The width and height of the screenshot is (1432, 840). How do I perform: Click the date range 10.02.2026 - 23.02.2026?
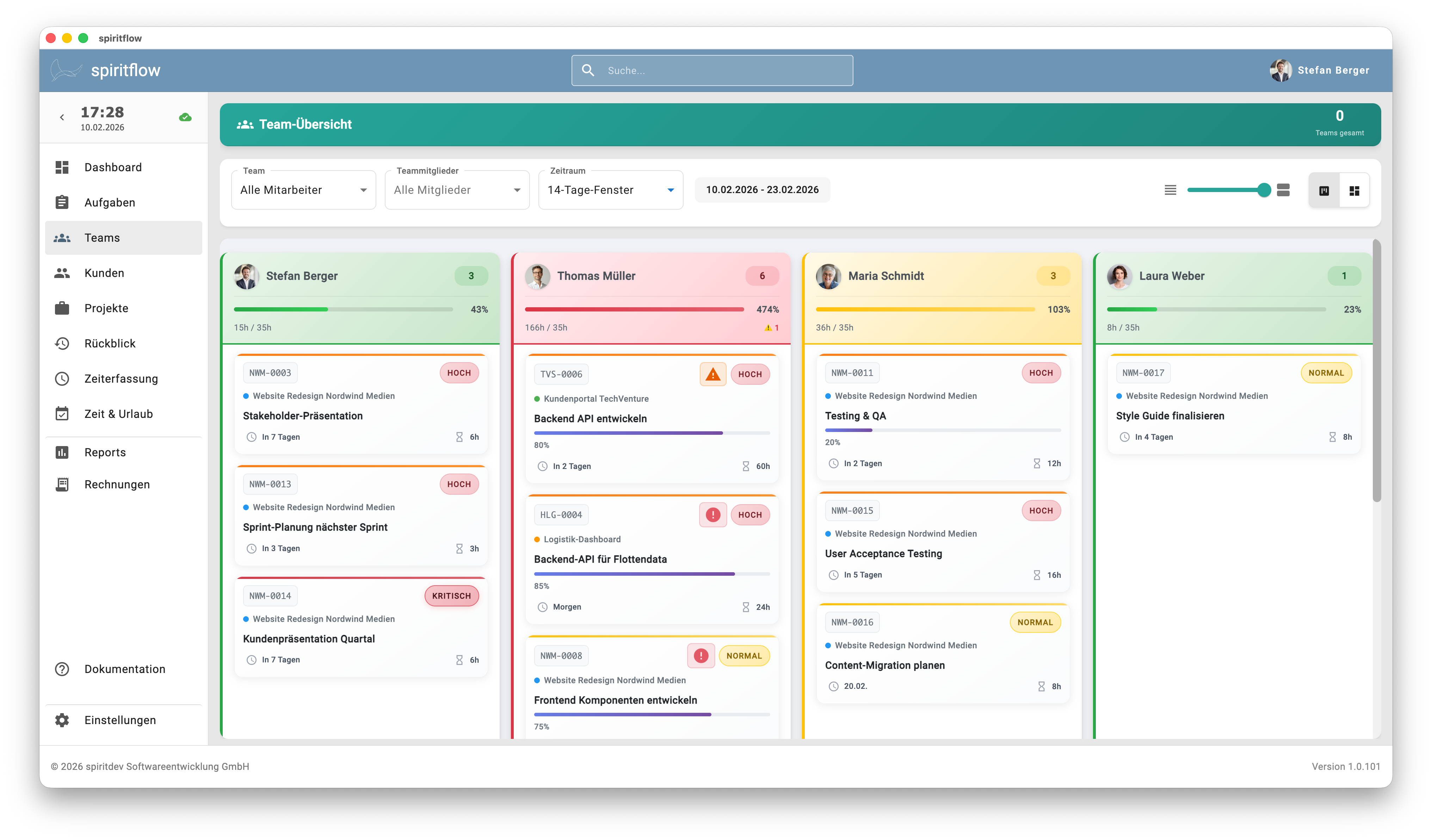[762, 190]
